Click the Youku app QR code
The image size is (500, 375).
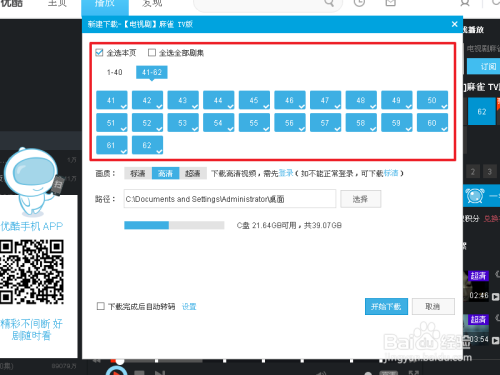[32, 272]
